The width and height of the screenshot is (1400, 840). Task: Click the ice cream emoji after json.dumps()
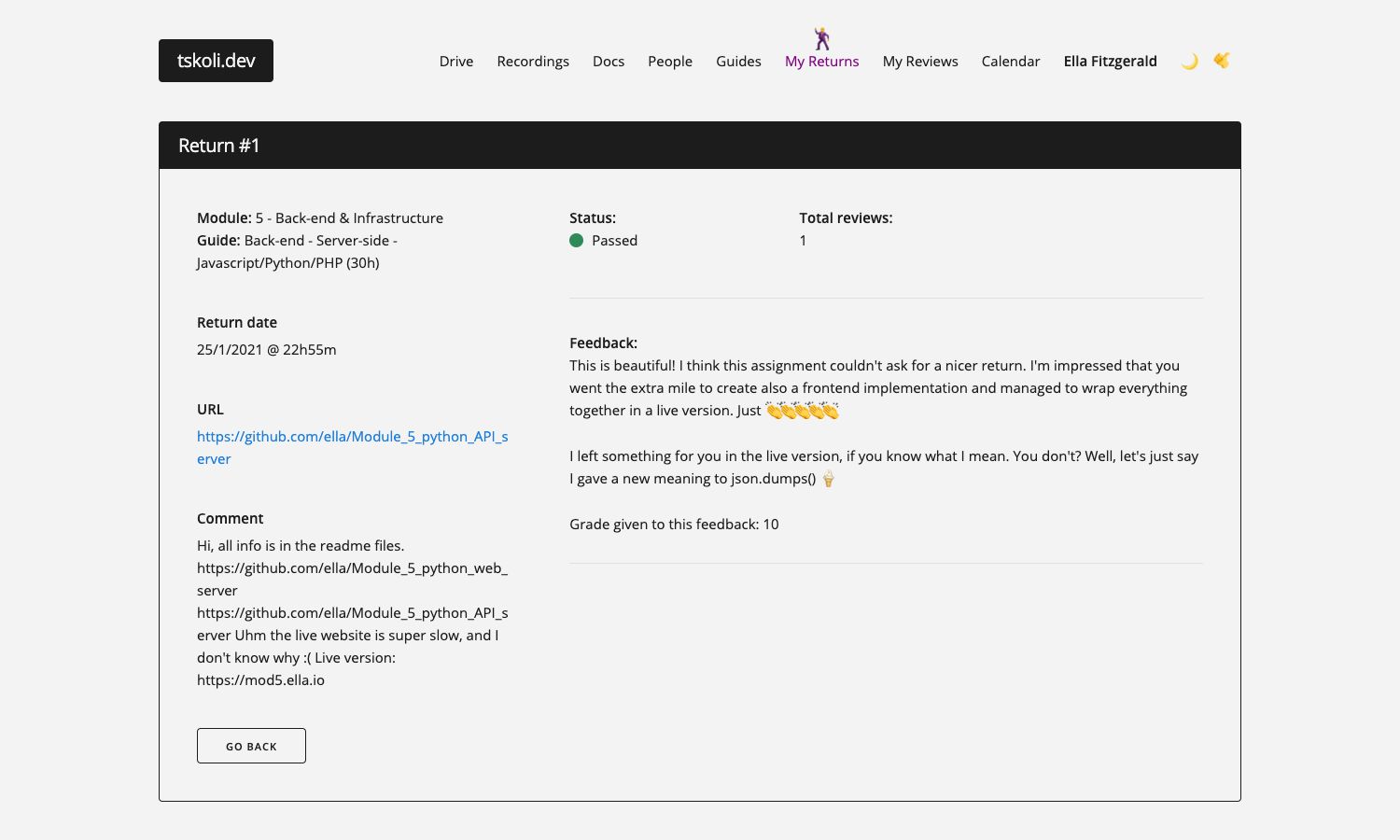coord(828,479)
